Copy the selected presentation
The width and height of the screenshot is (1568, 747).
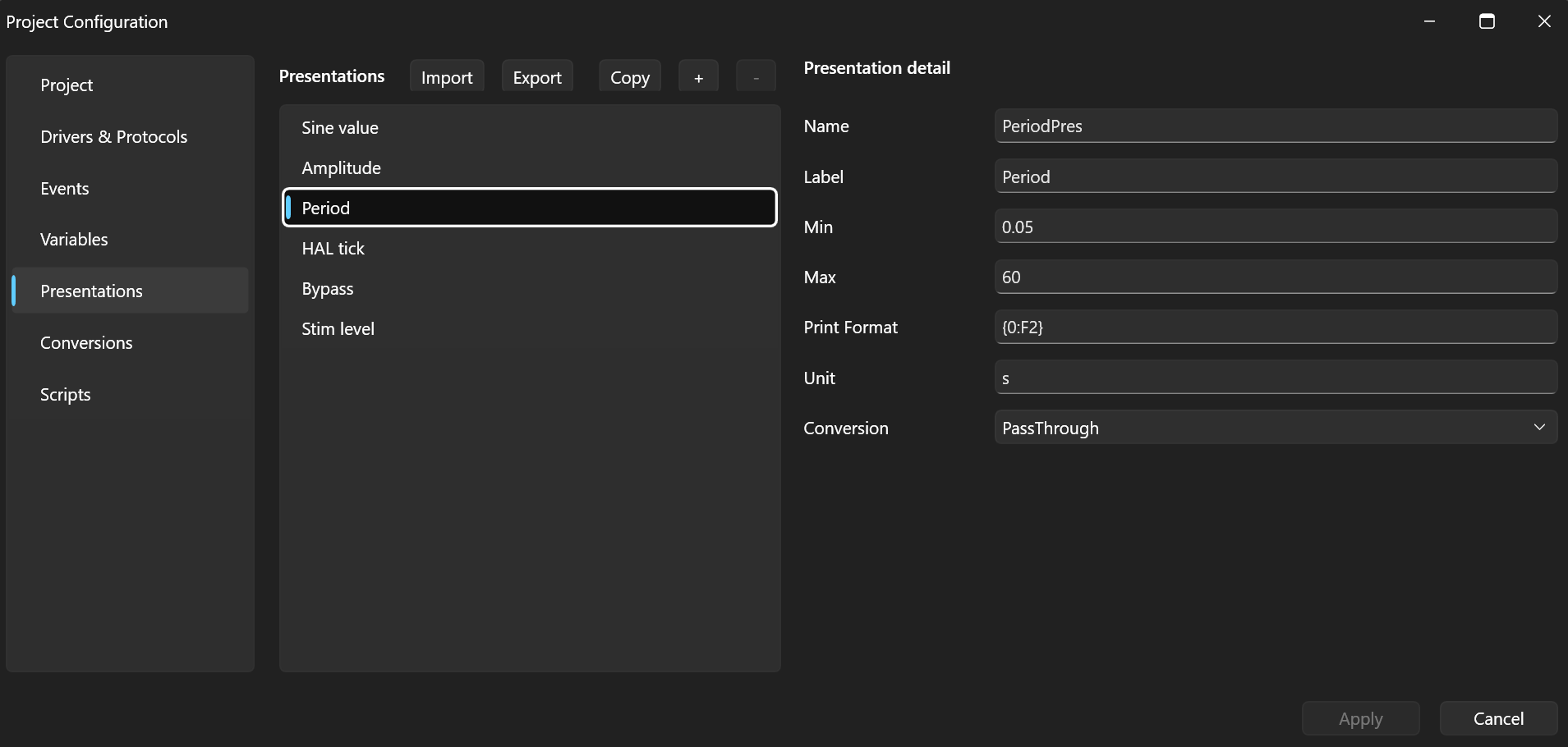[x=630, y=77]
